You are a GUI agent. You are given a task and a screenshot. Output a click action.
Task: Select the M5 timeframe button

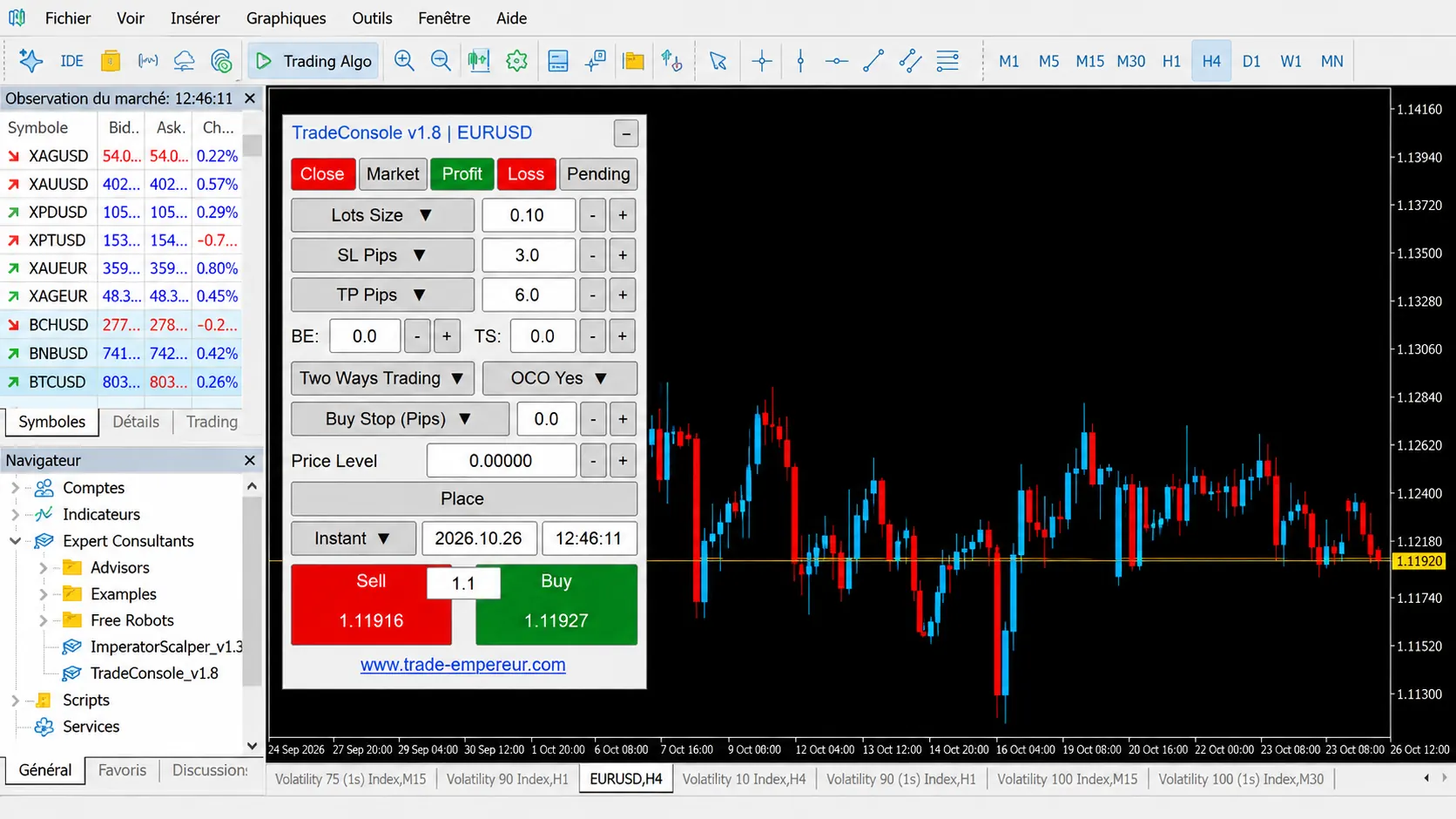(1048, 61)
